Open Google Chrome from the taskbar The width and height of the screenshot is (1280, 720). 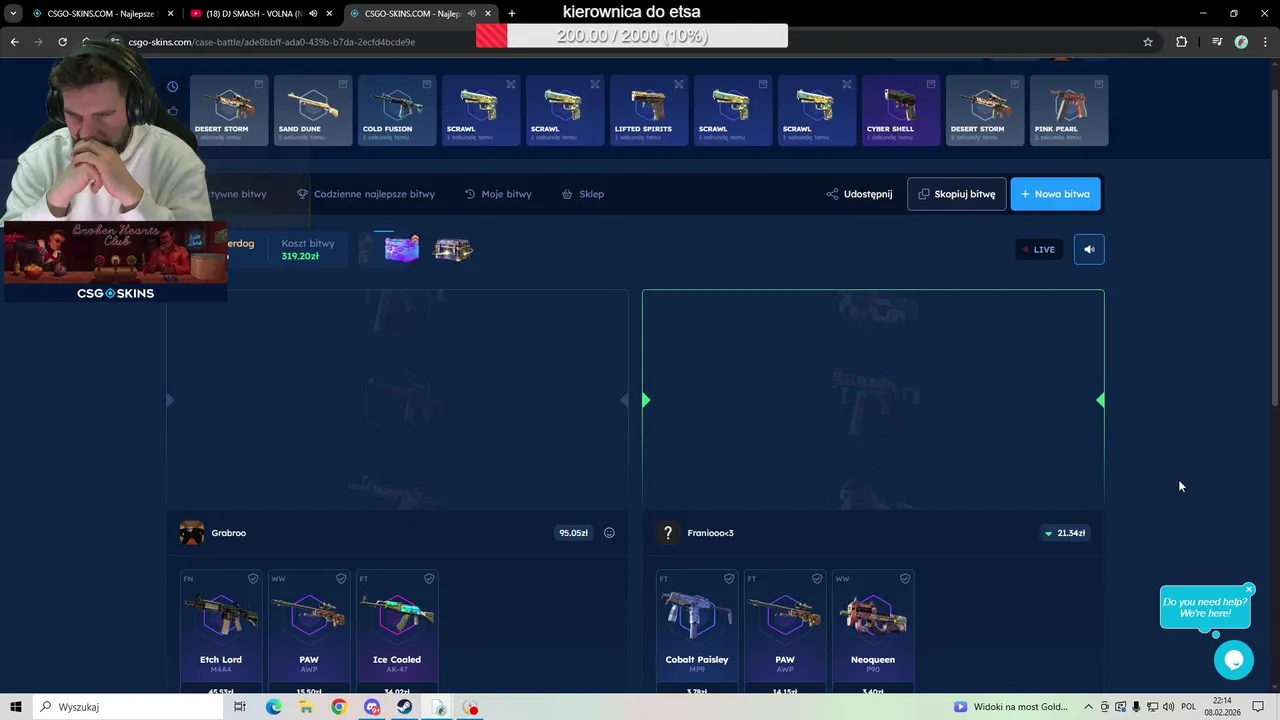click(339, 707)
